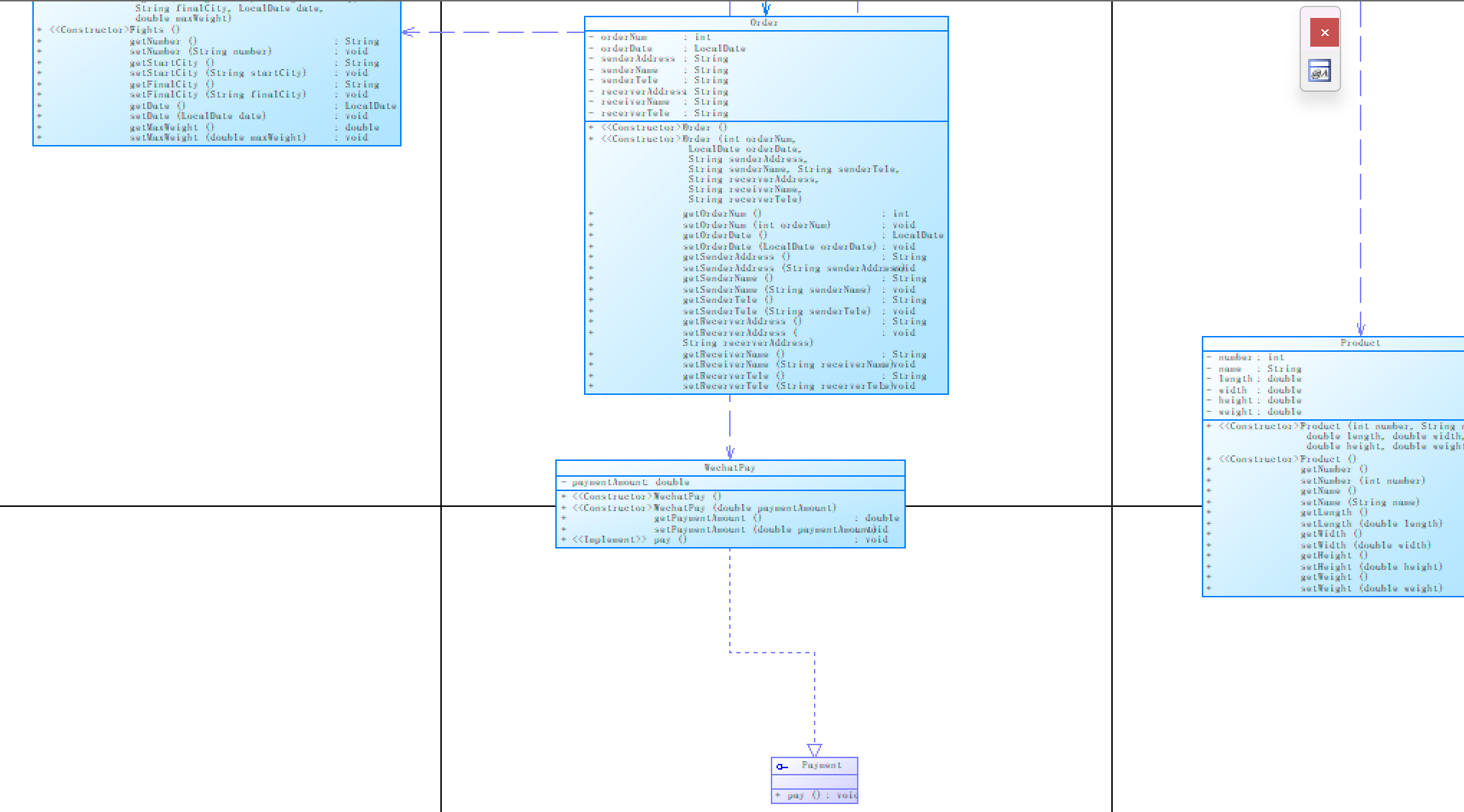Click the hollow triangle arrowhead above Payment
The height and width of the screenshot is (812, 1464).
point(814,750)
